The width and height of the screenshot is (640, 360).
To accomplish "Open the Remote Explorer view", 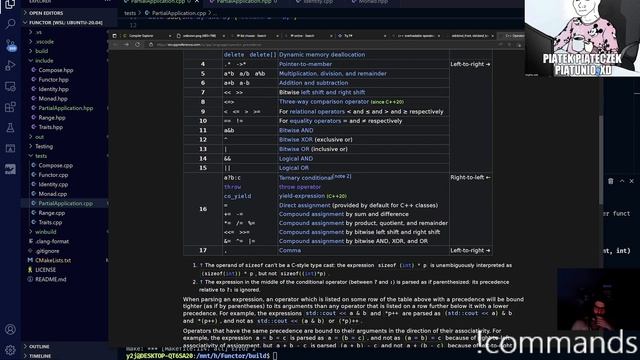I will point(10,86).
